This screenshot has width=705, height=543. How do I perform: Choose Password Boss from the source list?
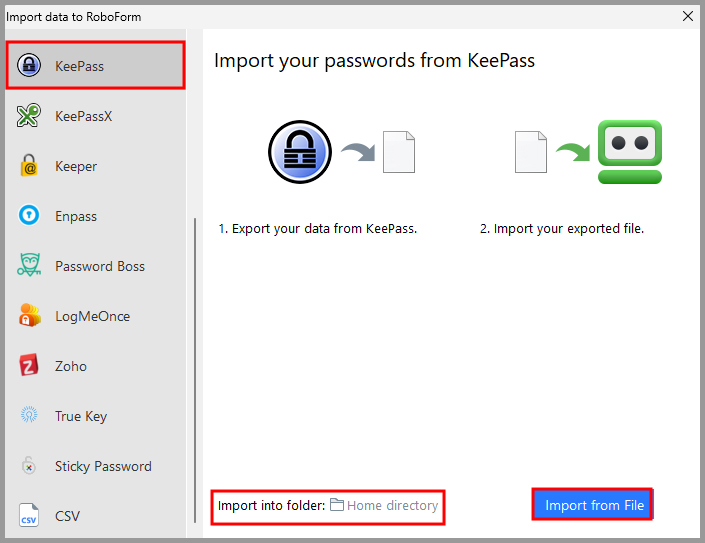tap(100, 267)
